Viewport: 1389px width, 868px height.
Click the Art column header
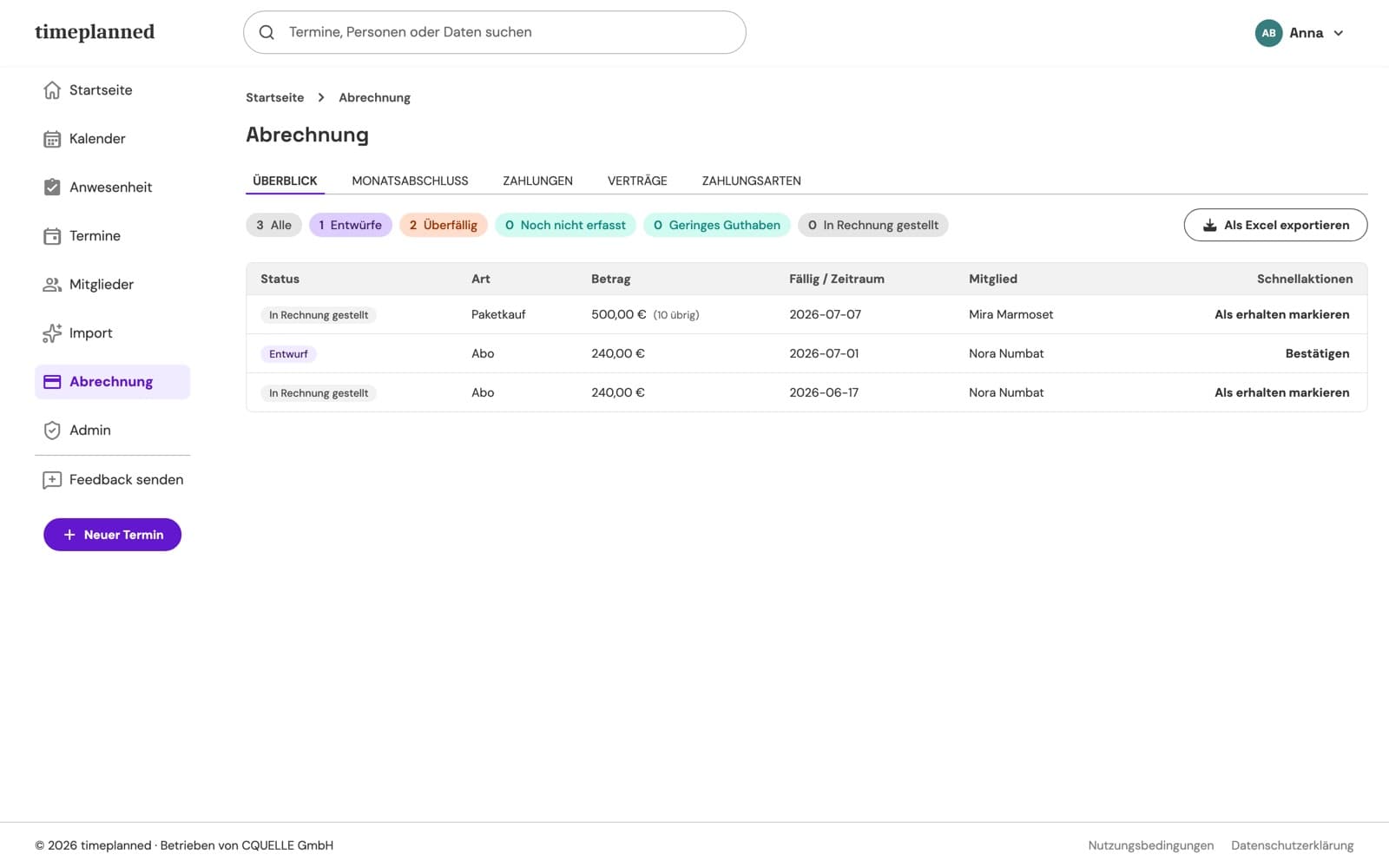[x=481, y=279]
